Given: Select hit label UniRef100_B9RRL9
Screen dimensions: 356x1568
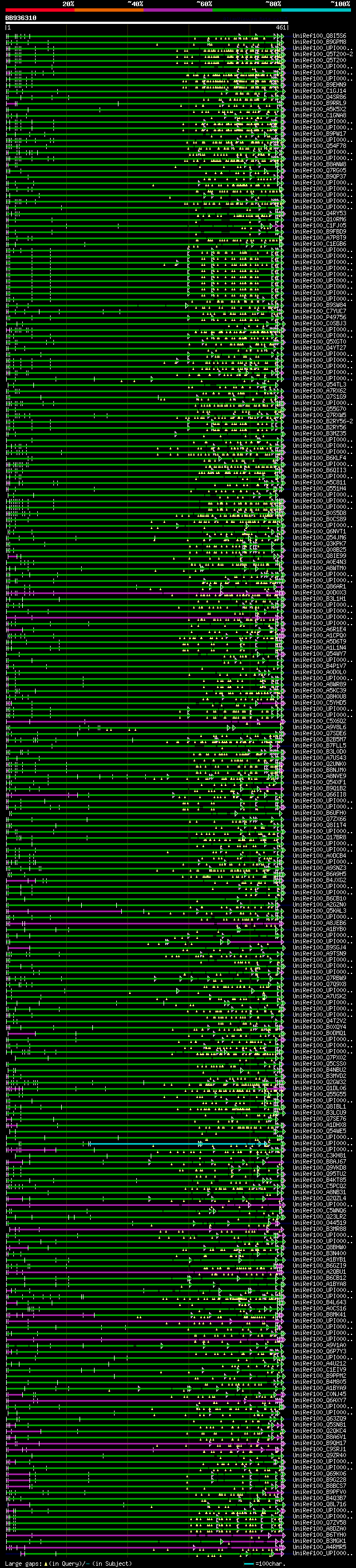Looking at the screenshot, I should coord(319,103).
